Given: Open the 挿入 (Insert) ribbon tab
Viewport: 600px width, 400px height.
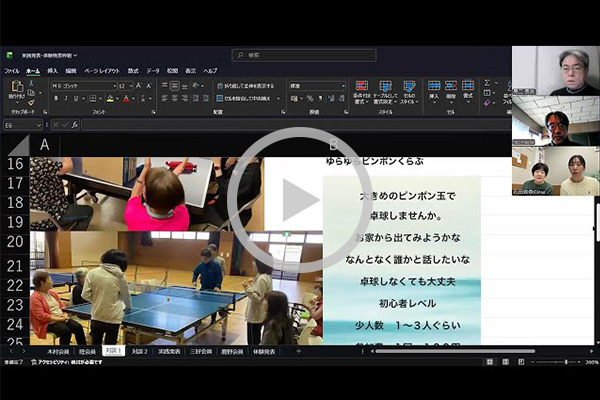Looking at the screenshot, I should [x=52, y=71].
